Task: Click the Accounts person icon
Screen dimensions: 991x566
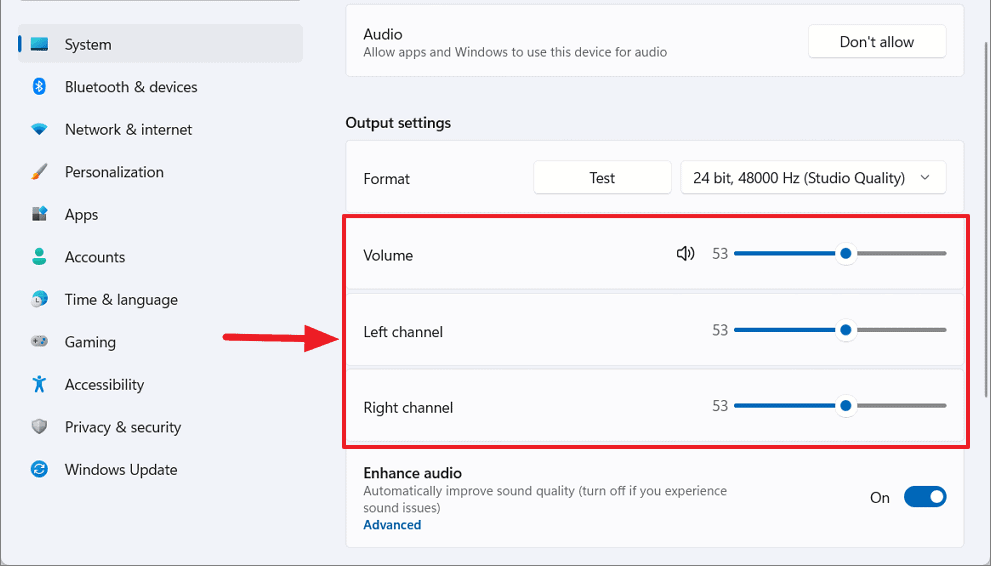Action: 40,257
